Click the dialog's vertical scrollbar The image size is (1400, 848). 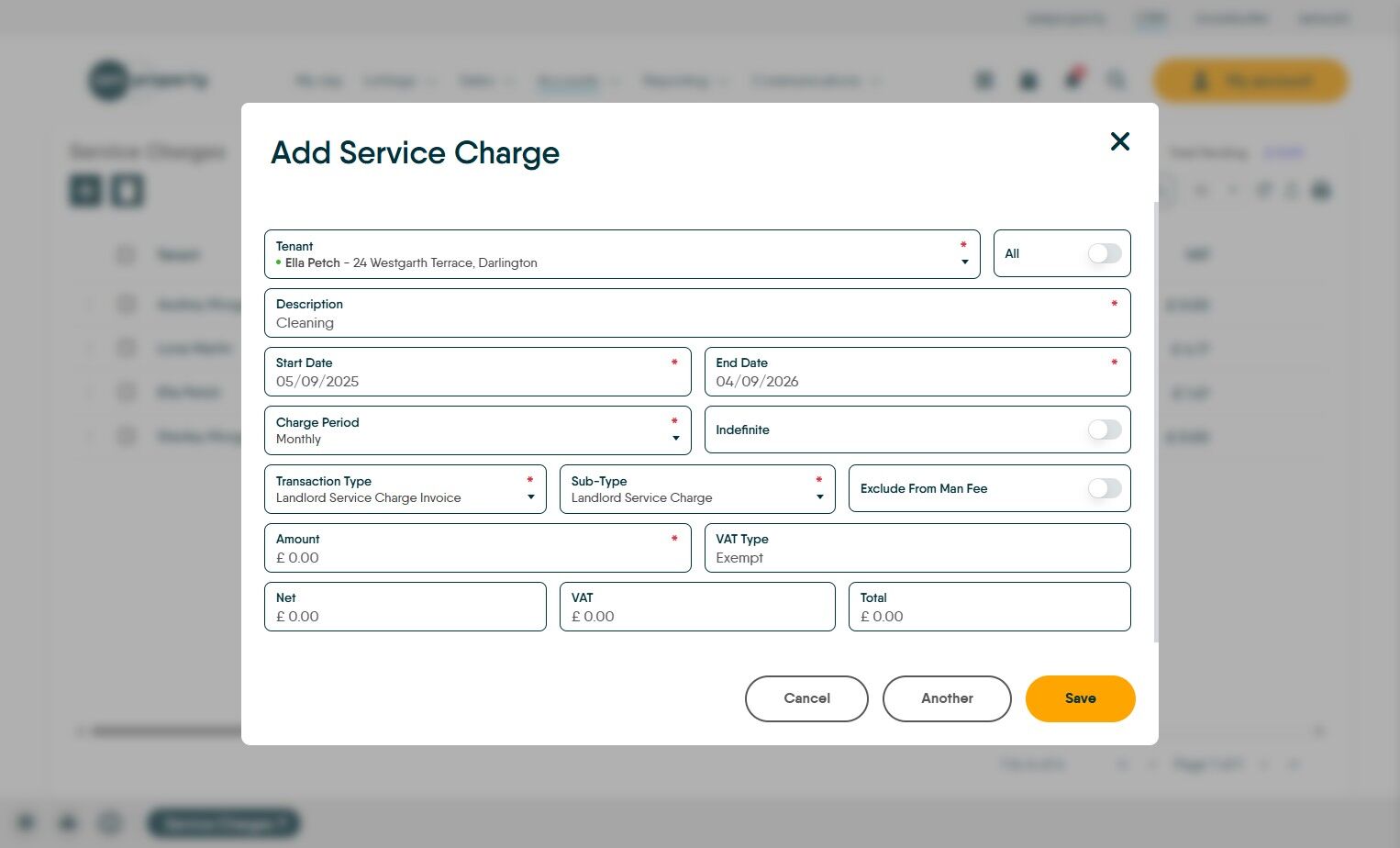(x=1156, y=422)
